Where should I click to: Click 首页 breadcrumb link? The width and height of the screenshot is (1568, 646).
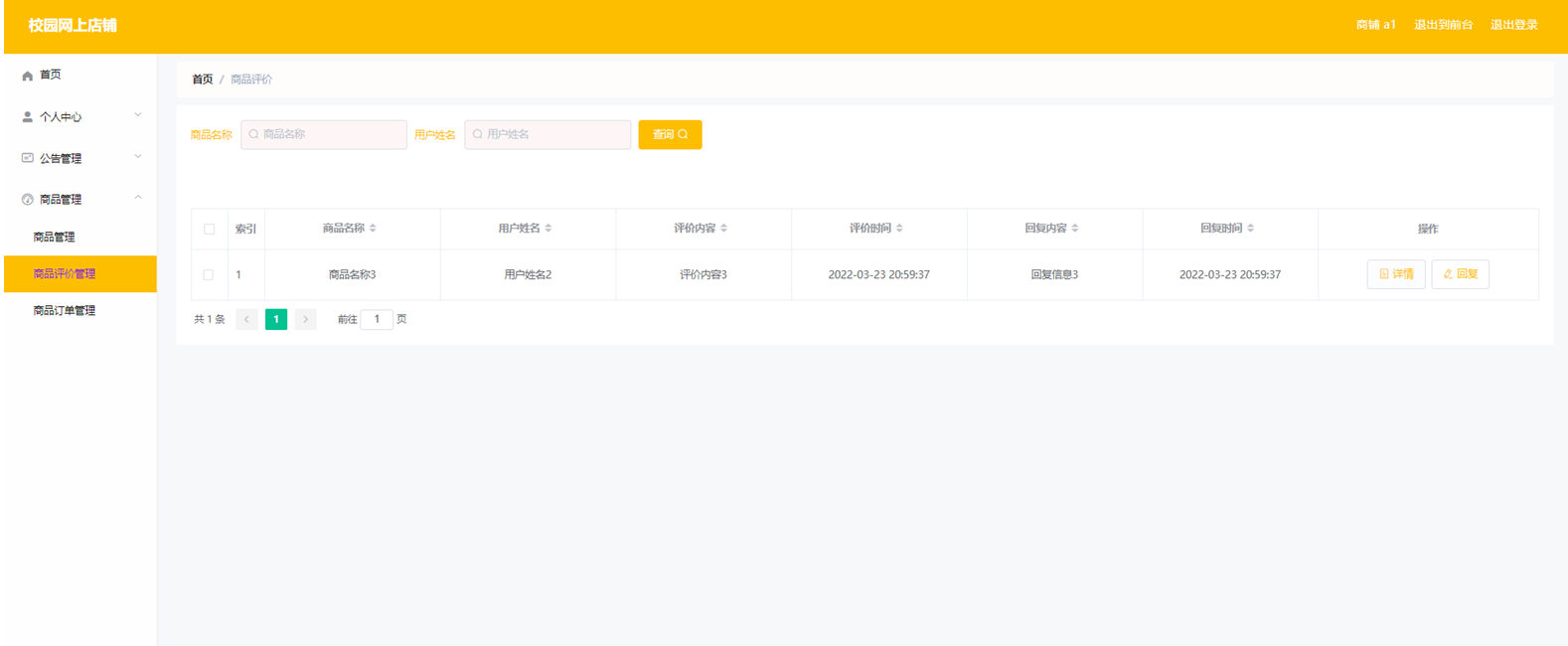[x=202, y=80]
